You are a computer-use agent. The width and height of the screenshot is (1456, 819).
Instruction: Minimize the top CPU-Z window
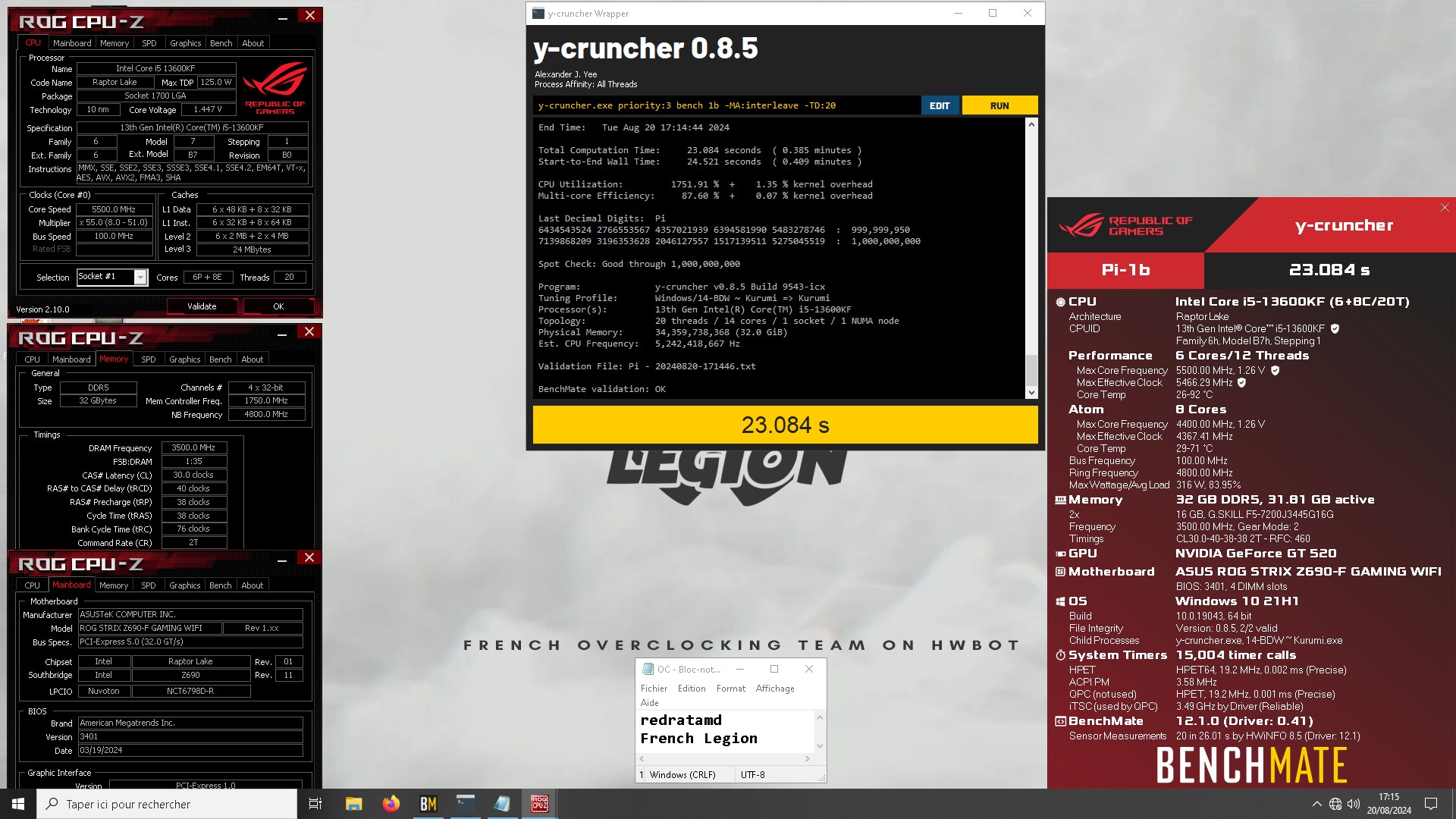click(283, 17)
